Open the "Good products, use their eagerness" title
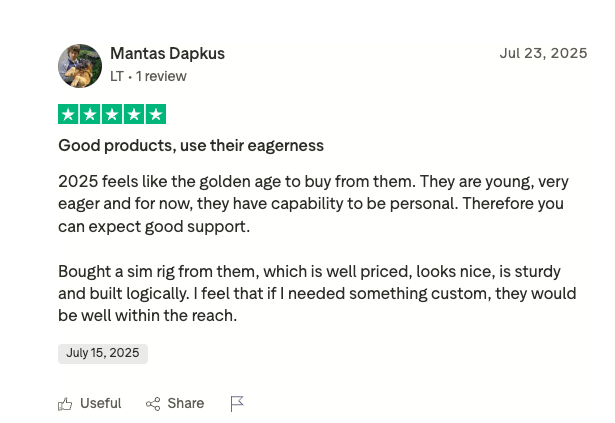 click(x=191, y=146)
